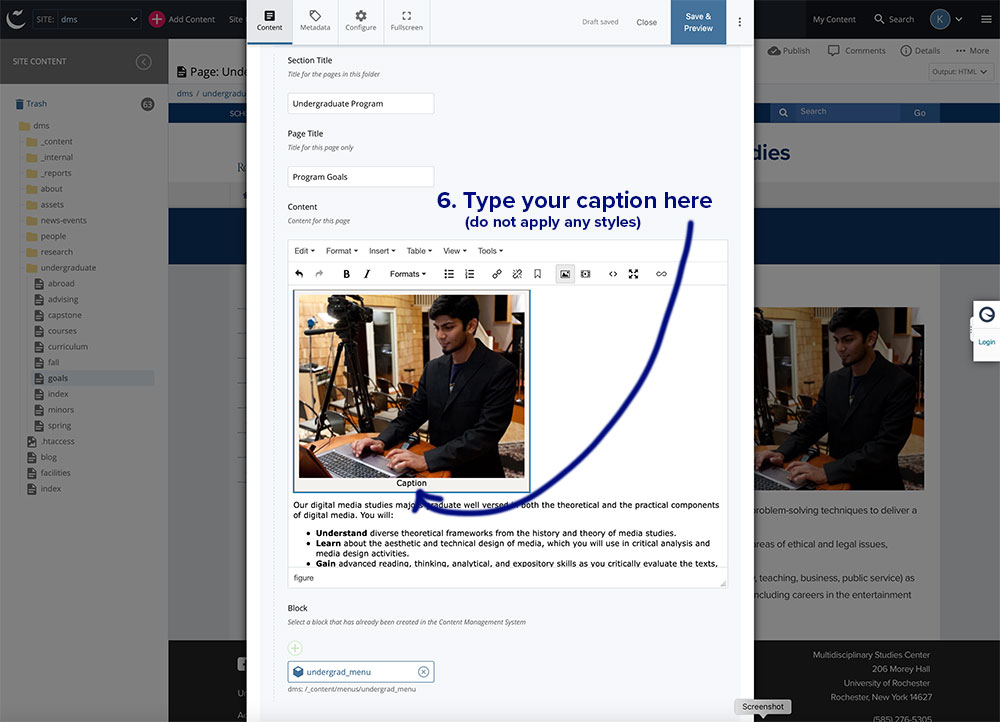Open the Edit menu in editor
This screenshot has height=722, width=1000.
tap(304, 251)
